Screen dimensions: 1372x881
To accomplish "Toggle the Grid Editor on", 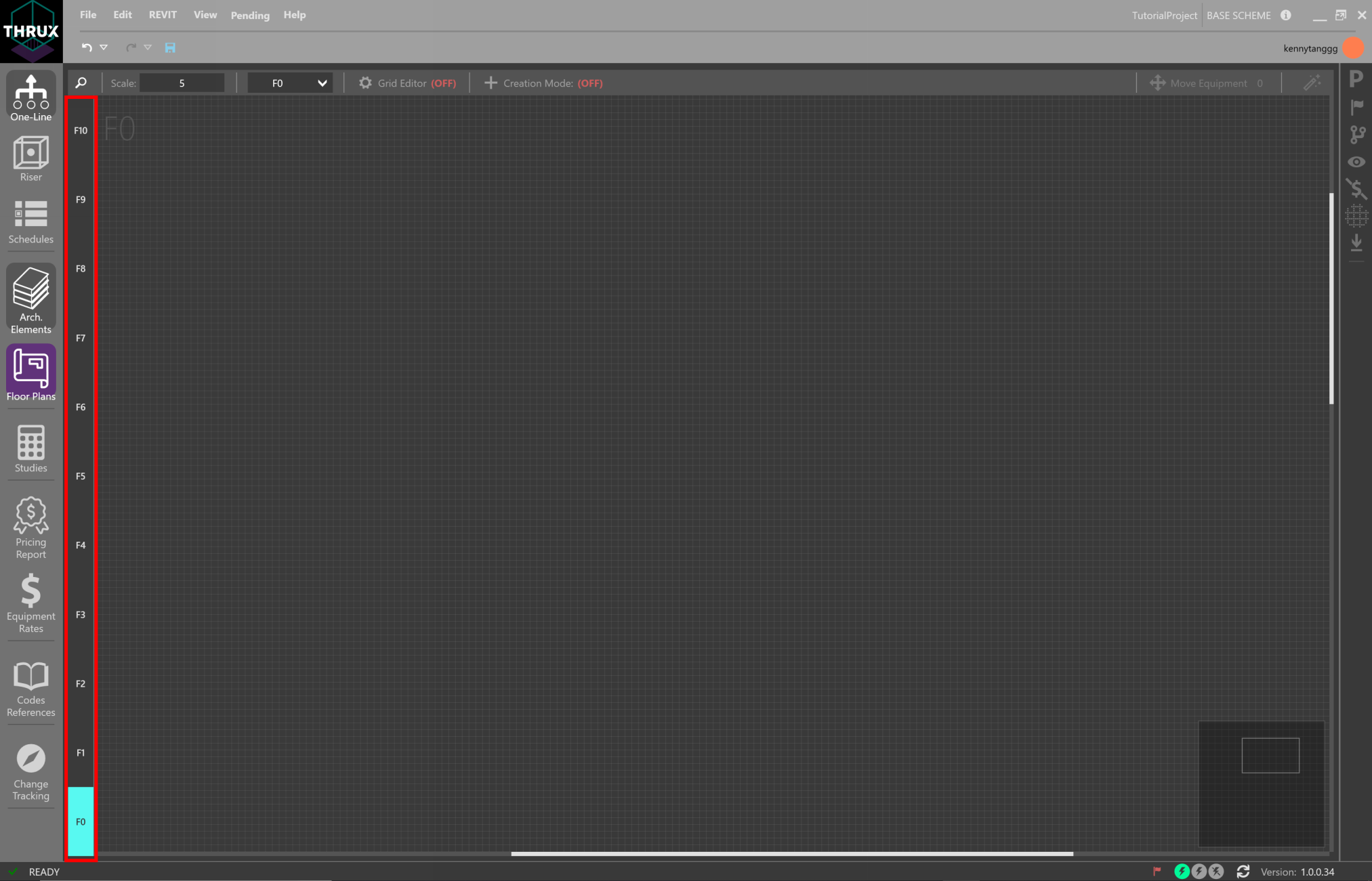I will tap(407, 83).
